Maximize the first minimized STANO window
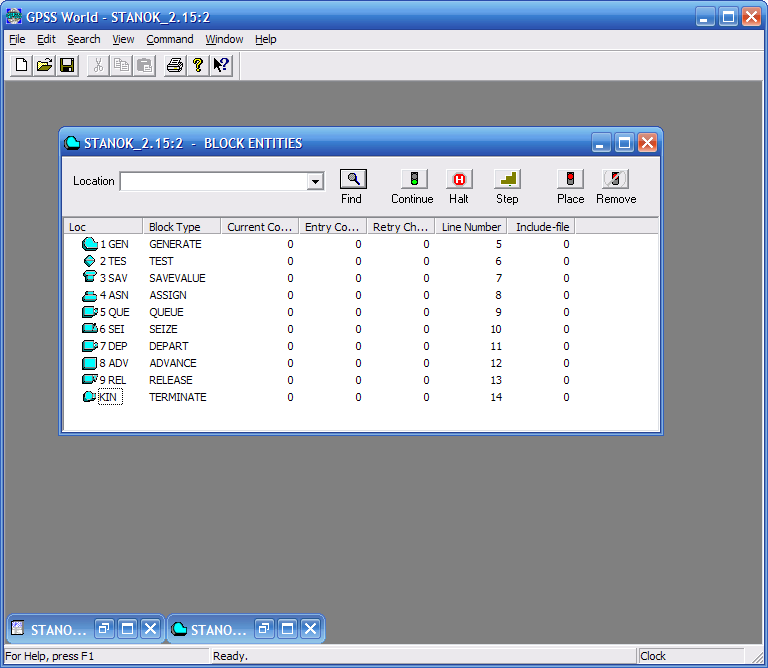 coord(127,628)
